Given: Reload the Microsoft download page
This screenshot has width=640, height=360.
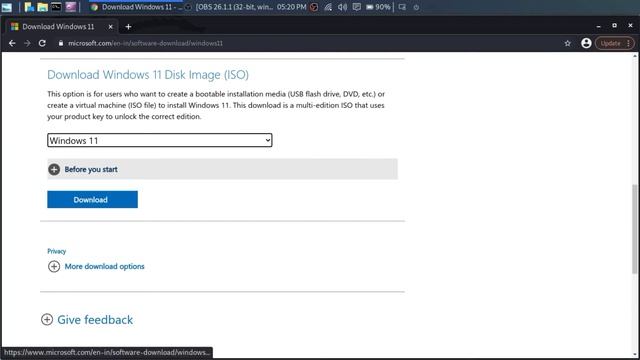Looking at the screenshot, I should [x=42, y=43].
